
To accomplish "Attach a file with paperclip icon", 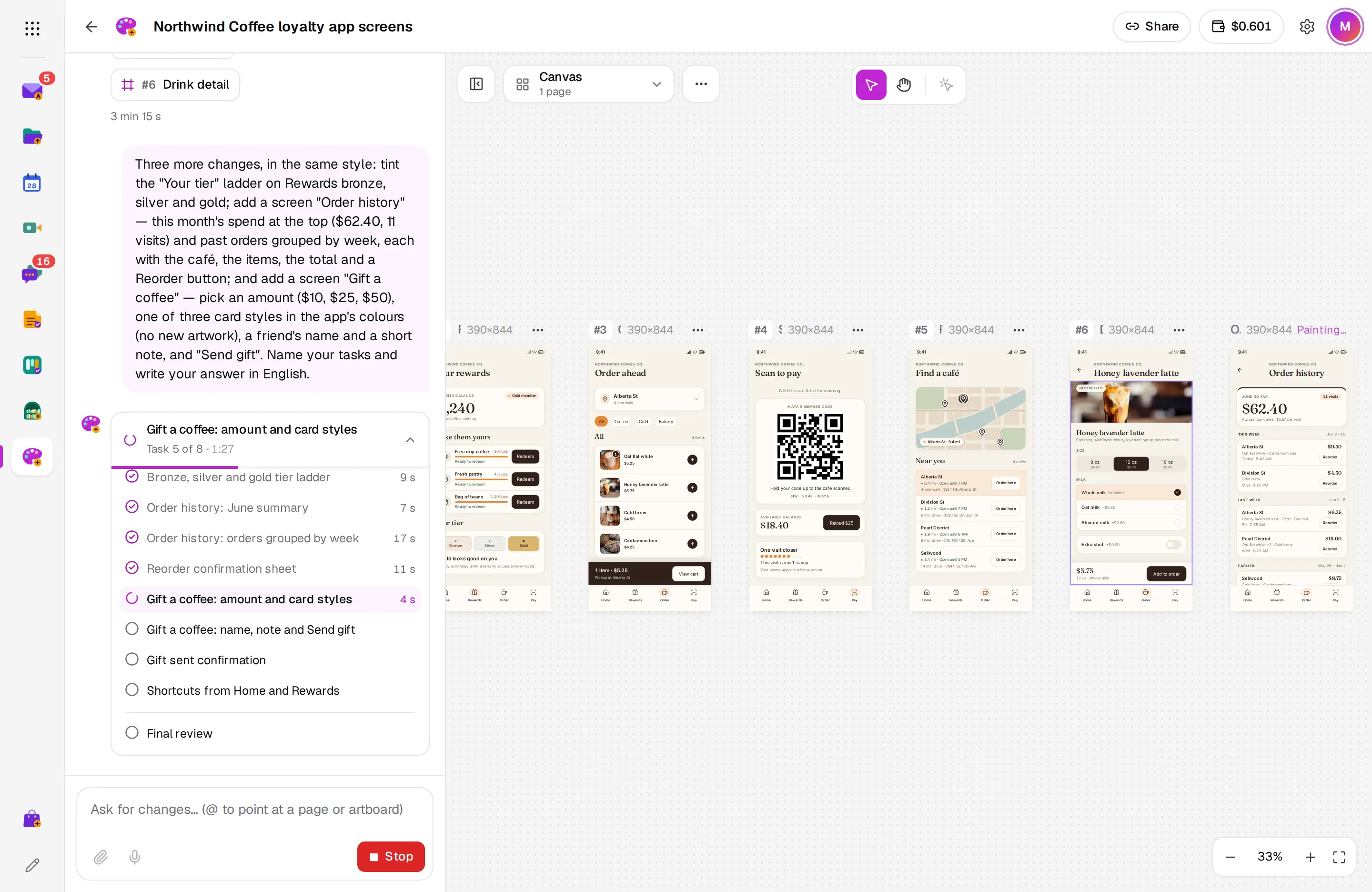I will tap(101, 857).
